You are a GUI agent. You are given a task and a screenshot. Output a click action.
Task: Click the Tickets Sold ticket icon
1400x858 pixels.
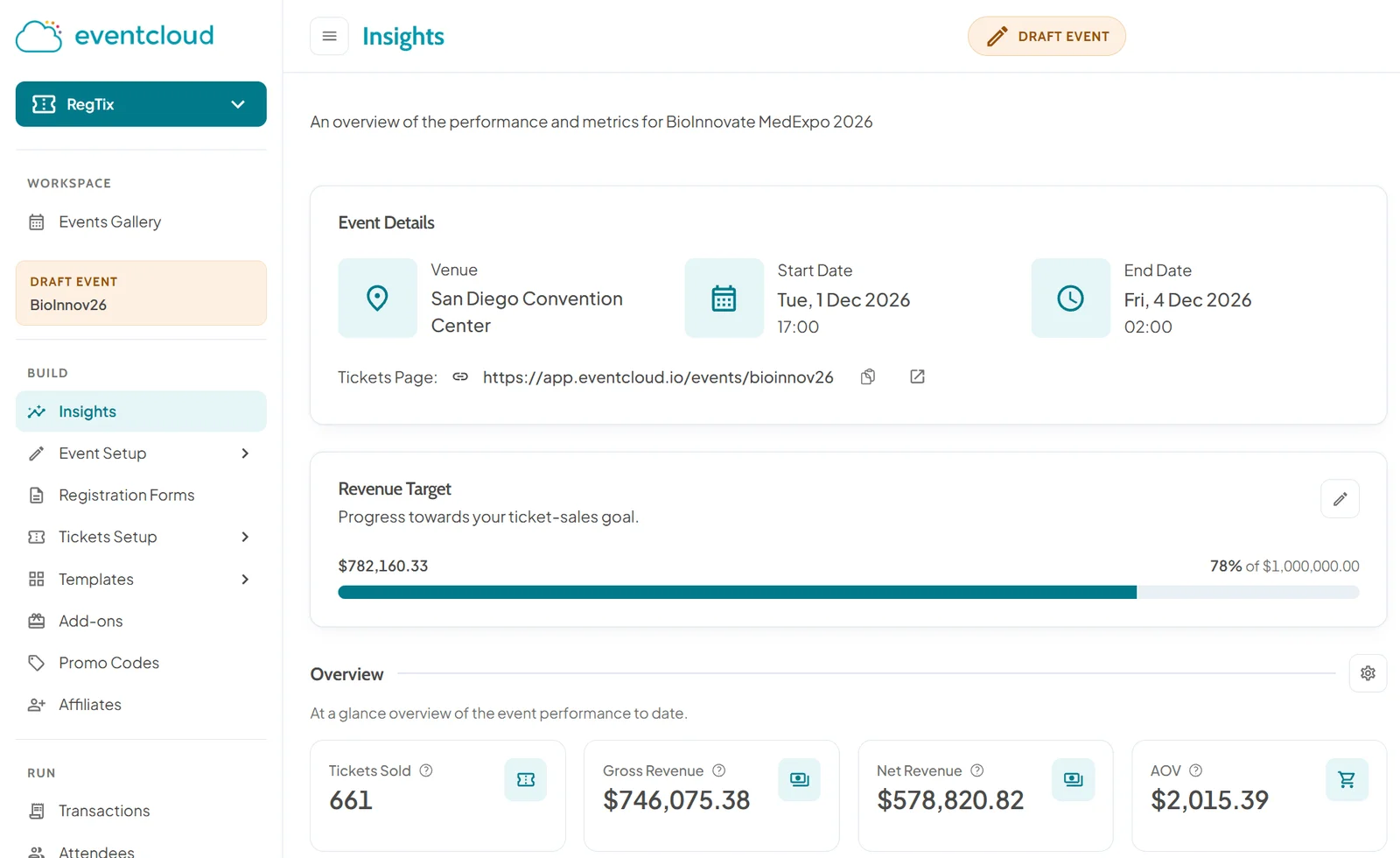[526, 779]
